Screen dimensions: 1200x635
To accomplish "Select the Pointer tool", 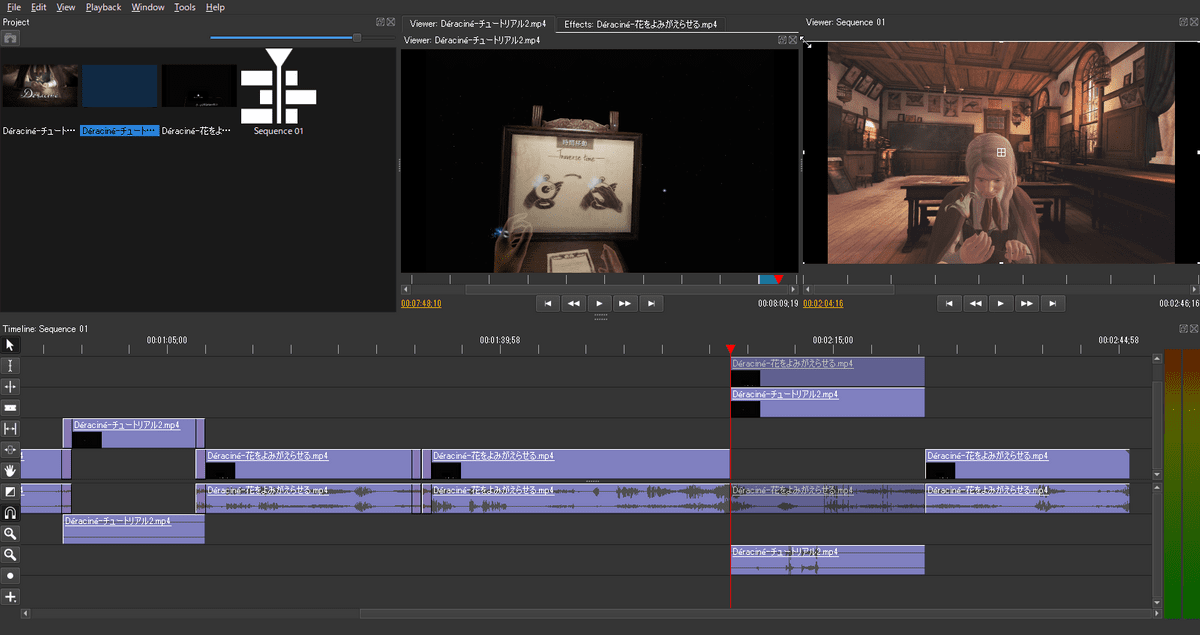I will (11, 344).
